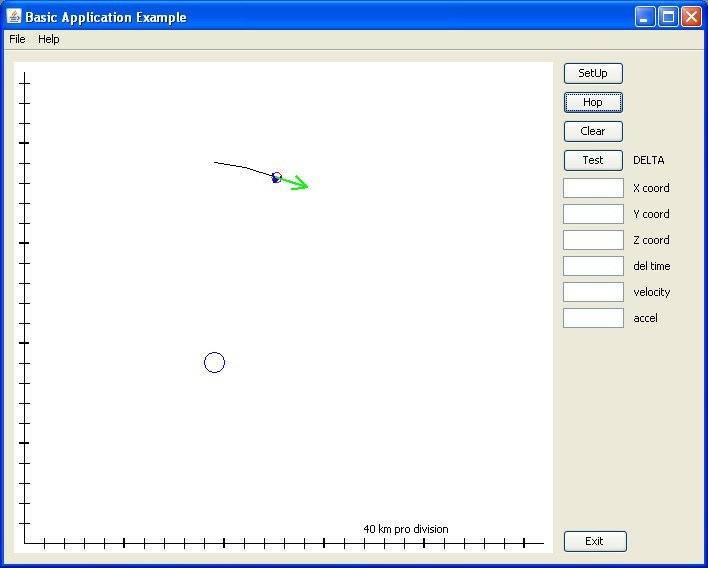Focus the velocity input field

593,292
